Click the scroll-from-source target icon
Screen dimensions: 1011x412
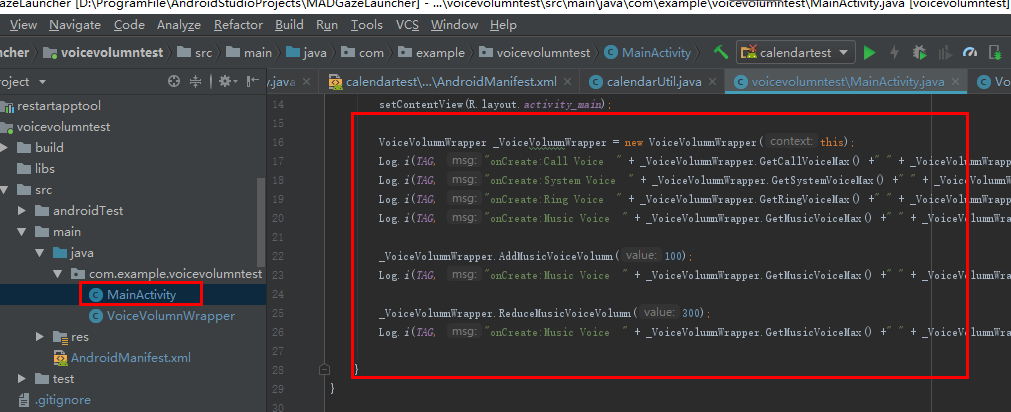click(x=173, y=81)
